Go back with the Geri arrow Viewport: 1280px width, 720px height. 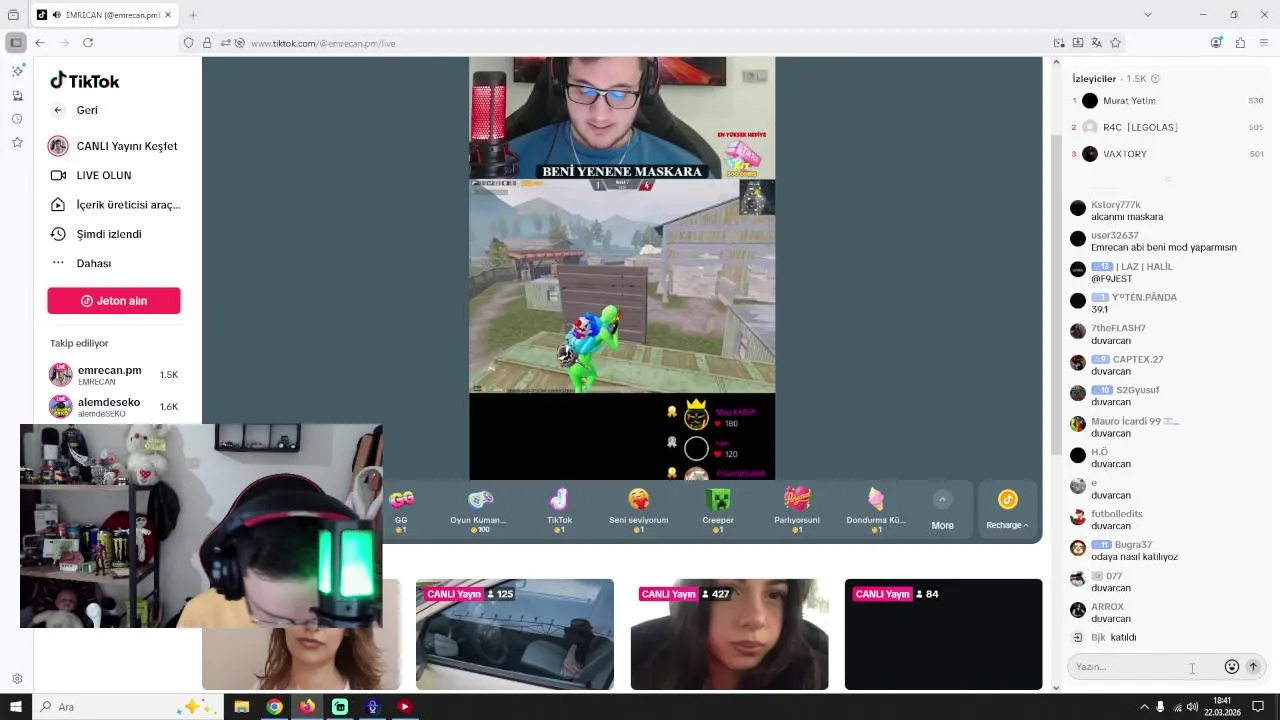coord(58,110)
